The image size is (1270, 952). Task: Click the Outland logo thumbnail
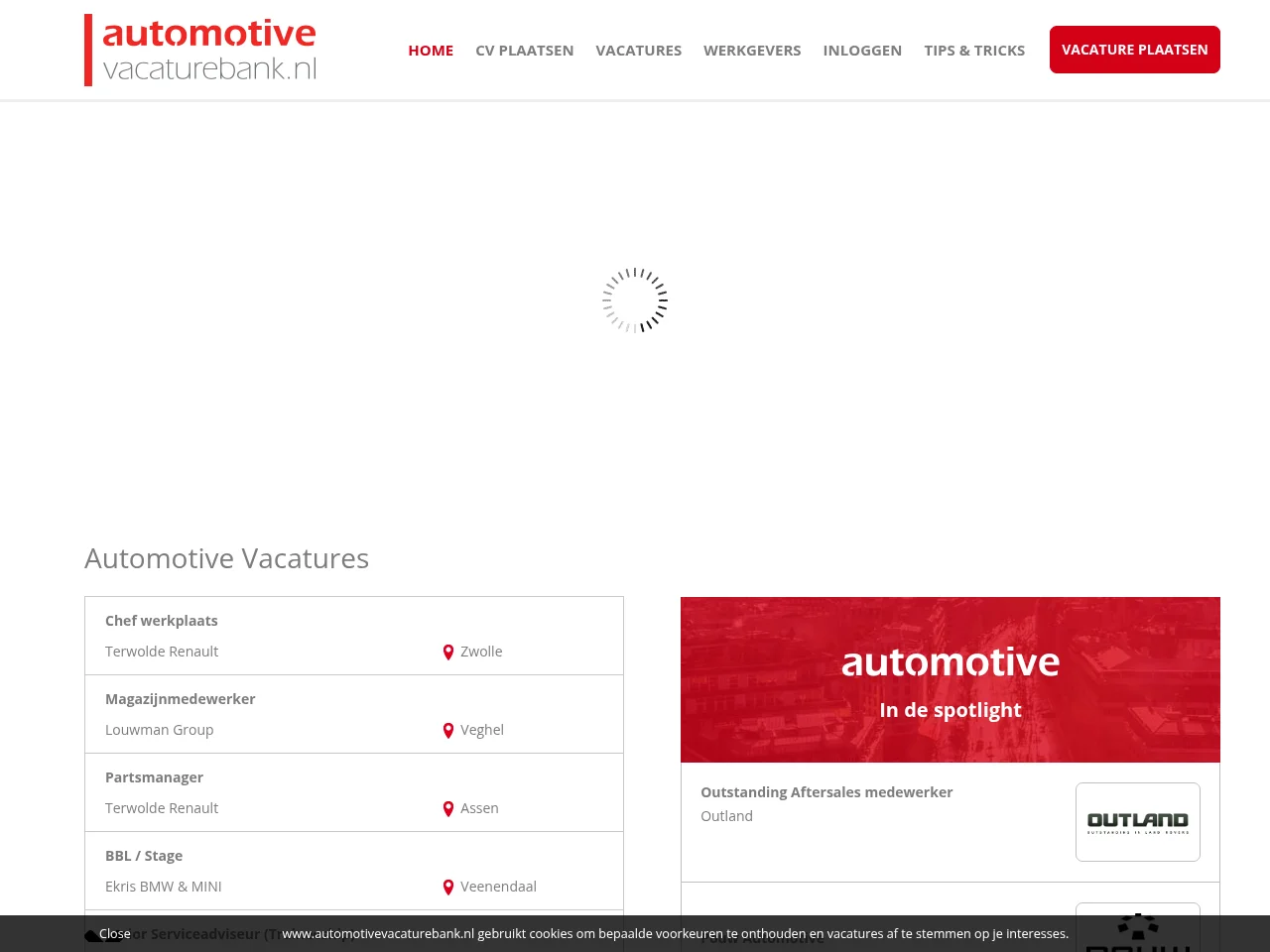tap(1138, 822)
